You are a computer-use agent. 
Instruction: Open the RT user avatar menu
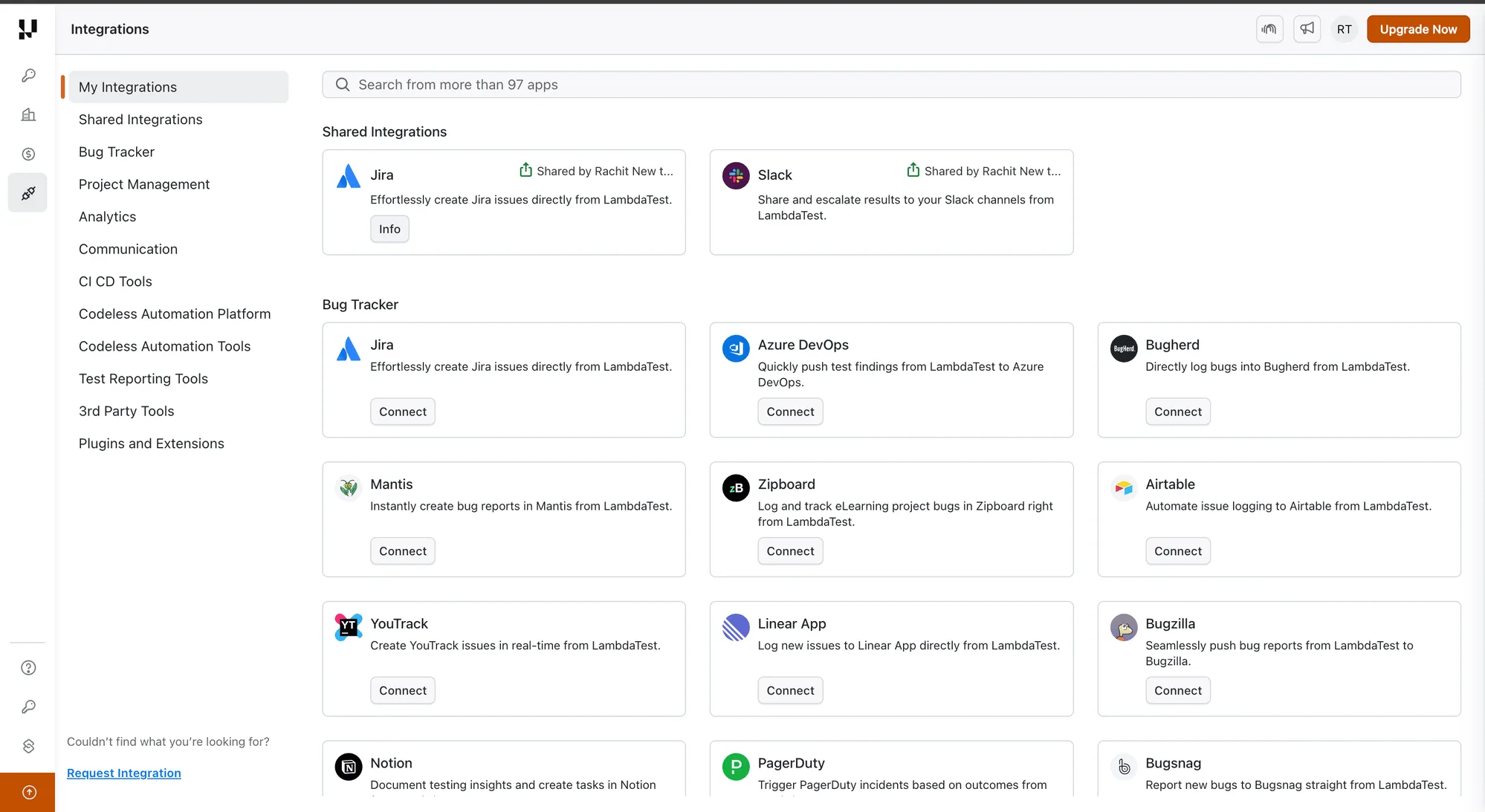1344,29
